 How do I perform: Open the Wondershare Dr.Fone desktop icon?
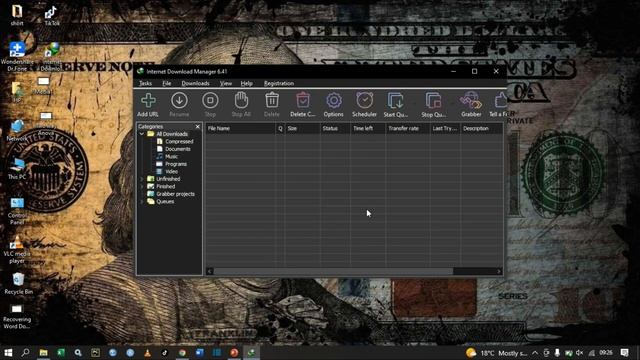pos(17,56)
